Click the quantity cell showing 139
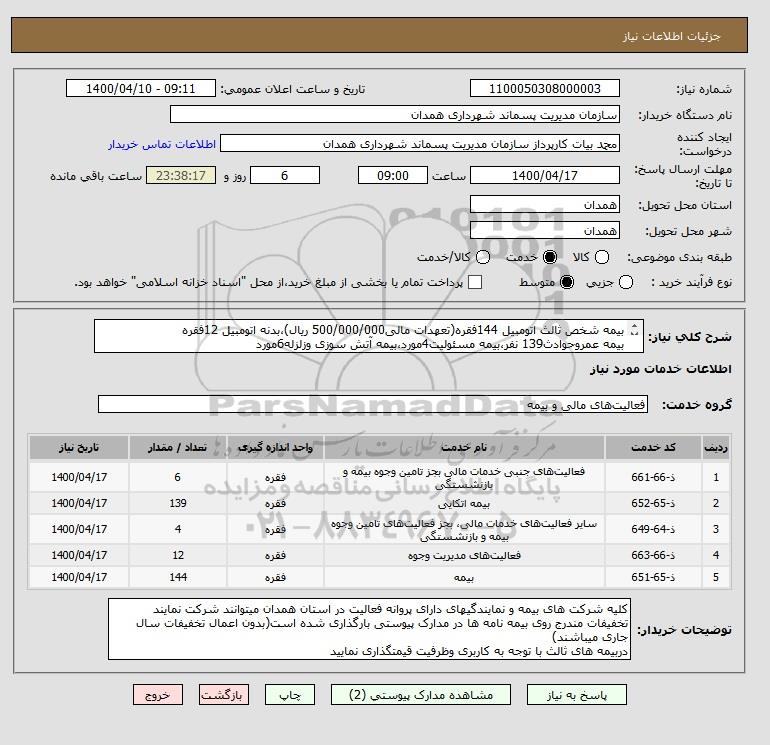The image size is (770, 745). point(178,503)
